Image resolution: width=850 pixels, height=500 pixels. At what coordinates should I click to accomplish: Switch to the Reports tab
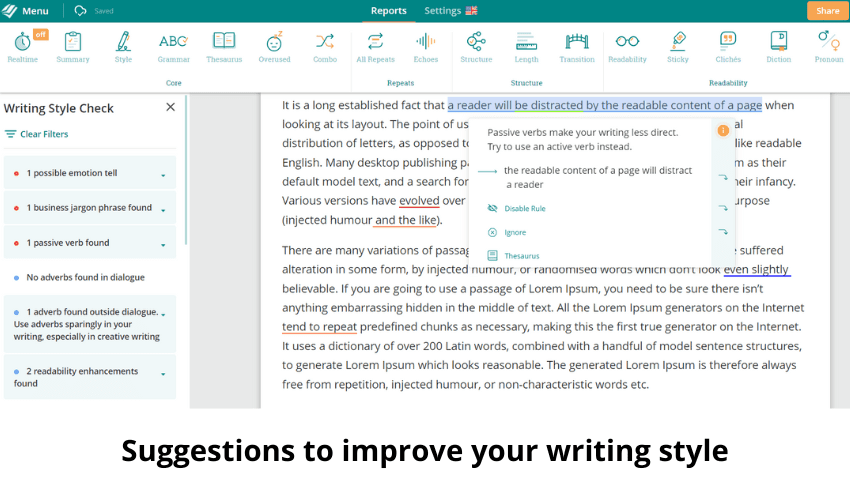[388, 11]
